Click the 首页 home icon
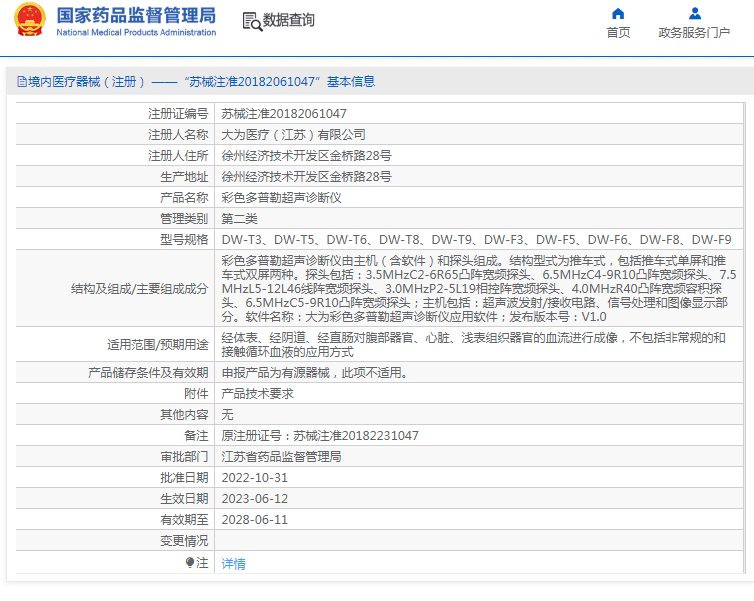 [618, 13]
